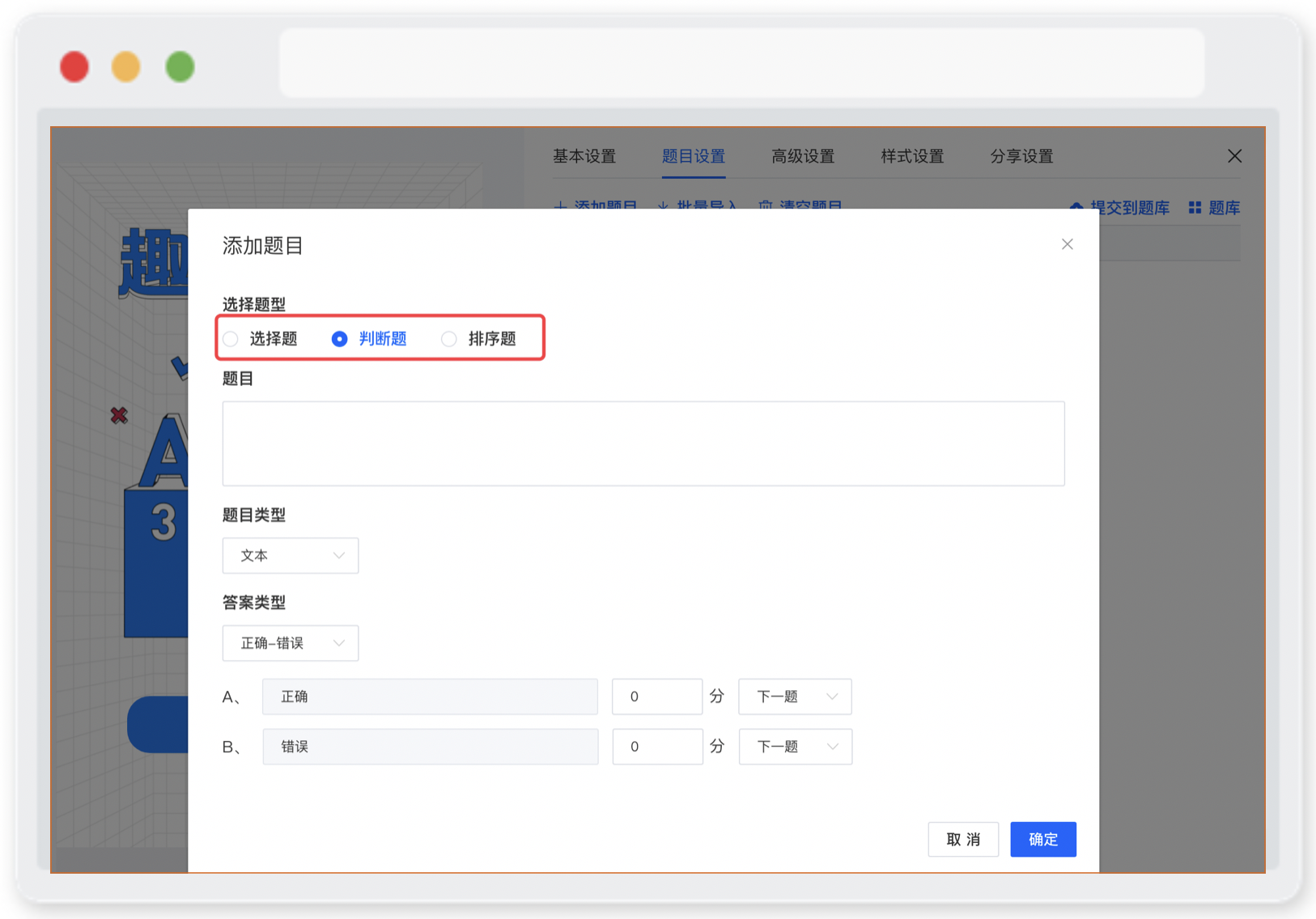Image resolution: width=1316 pixels, height=919 pixels.
Task: Switch to the 分享设置 tab
Action: tap(1021, 156)
